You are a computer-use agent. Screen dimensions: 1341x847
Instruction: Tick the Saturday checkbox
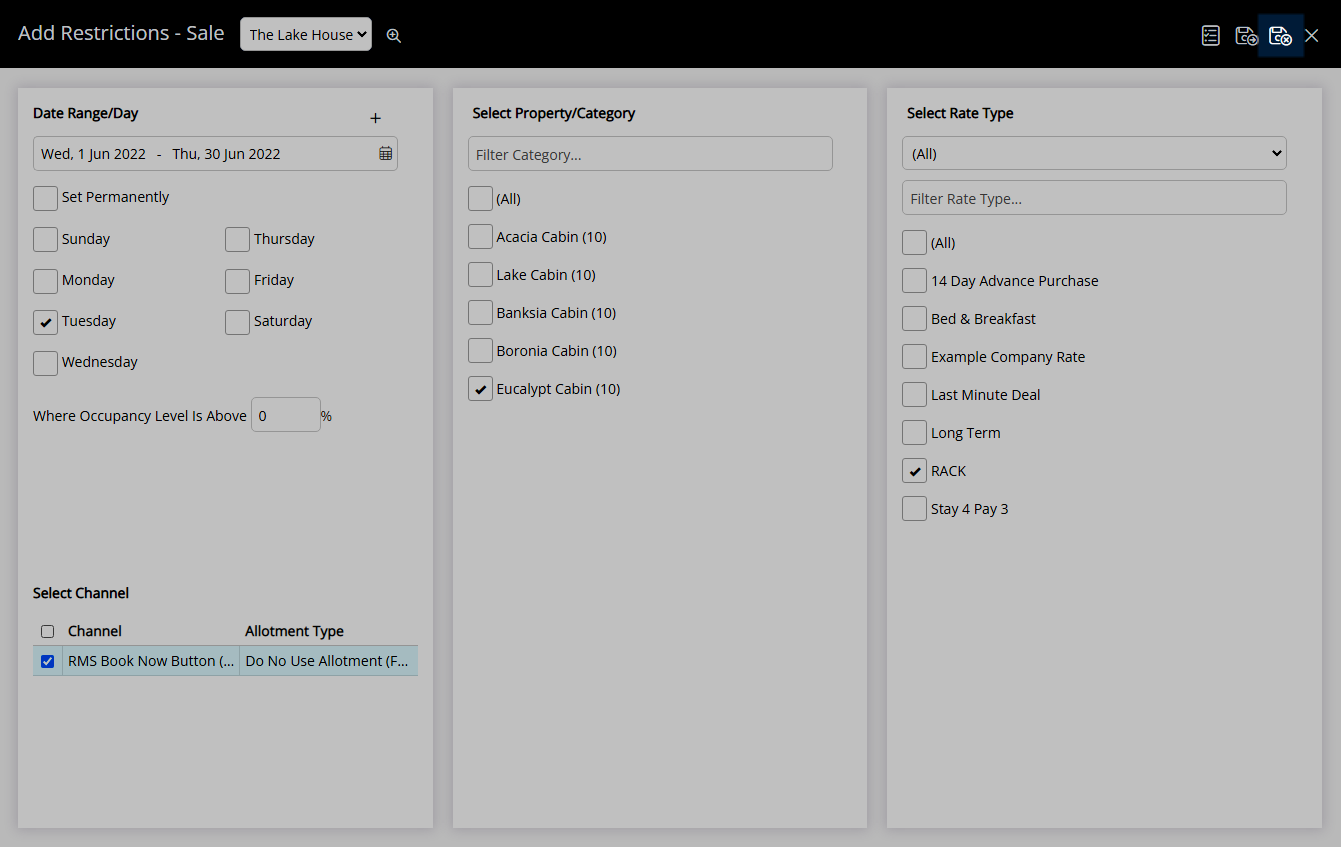tap(237, 322)
